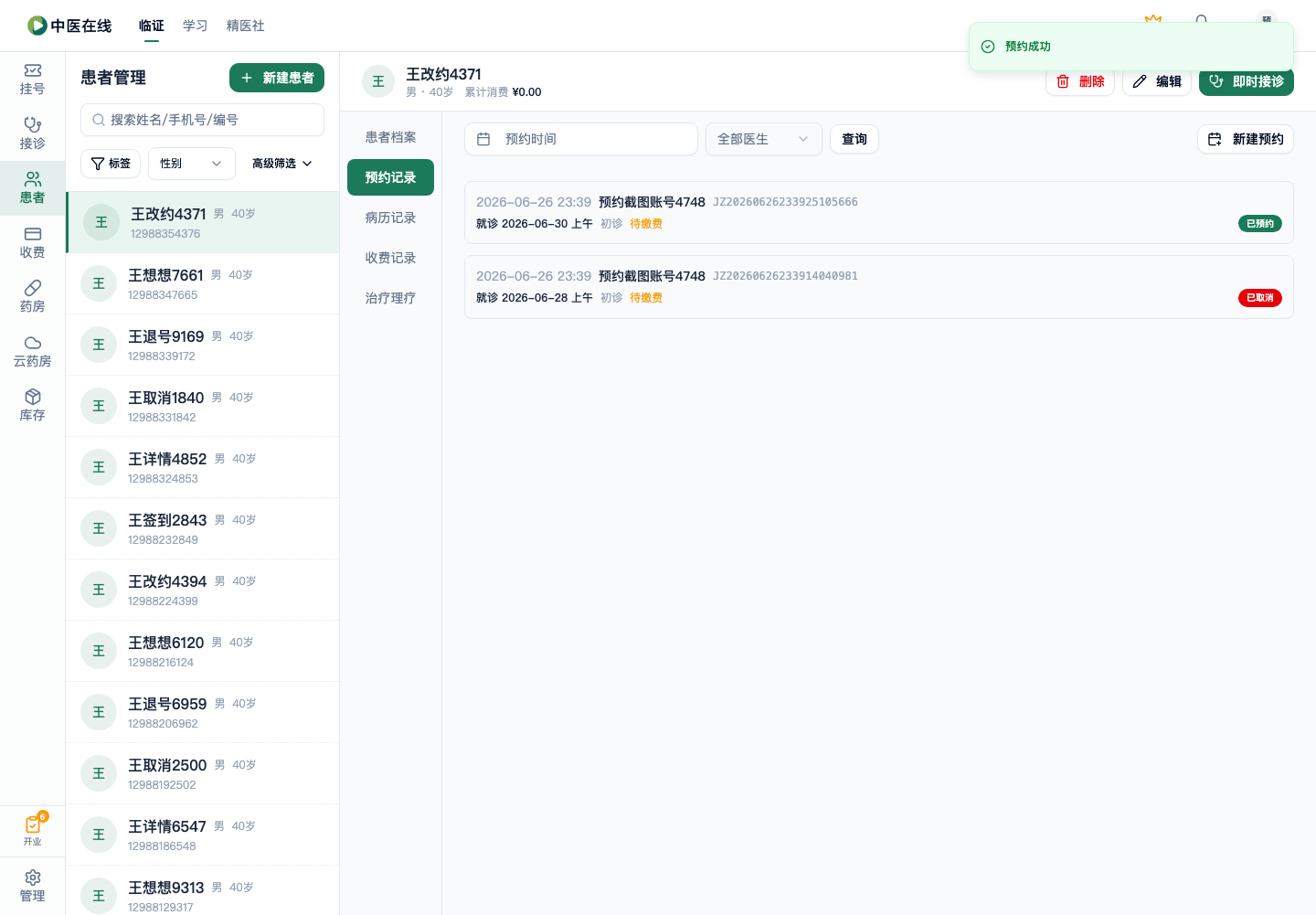Click avatar of patient 王想想7661
This screenshot has height=915, width=1316.
[99, 283]
